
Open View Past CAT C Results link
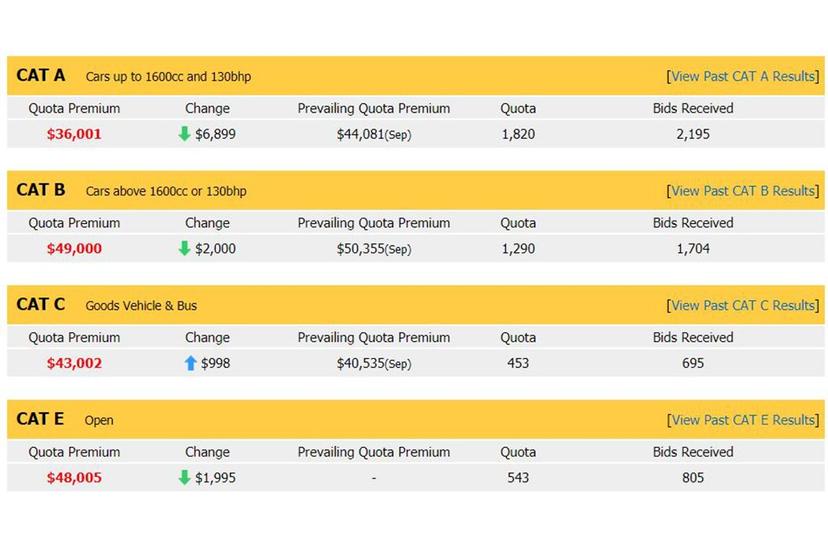pos(743,305)
